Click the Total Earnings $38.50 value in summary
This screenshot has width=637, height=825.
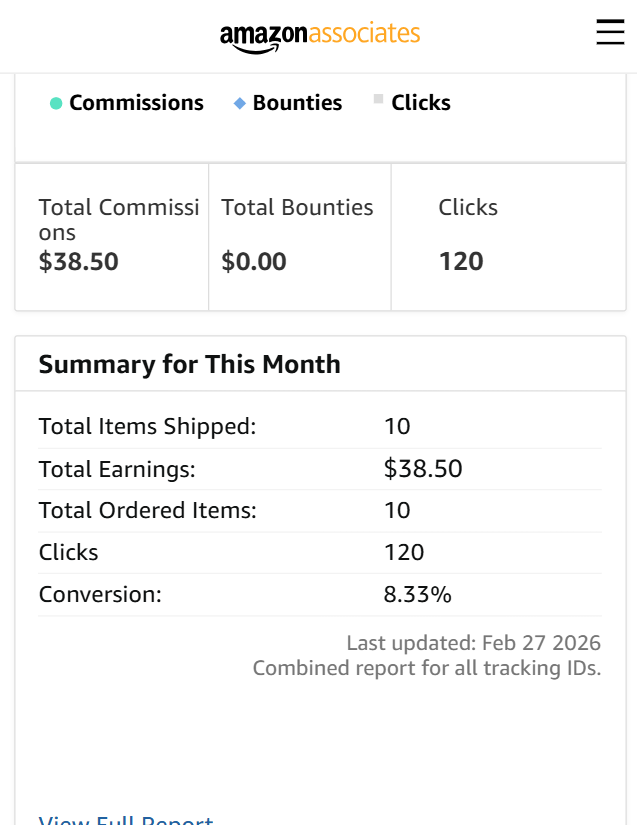423,469
